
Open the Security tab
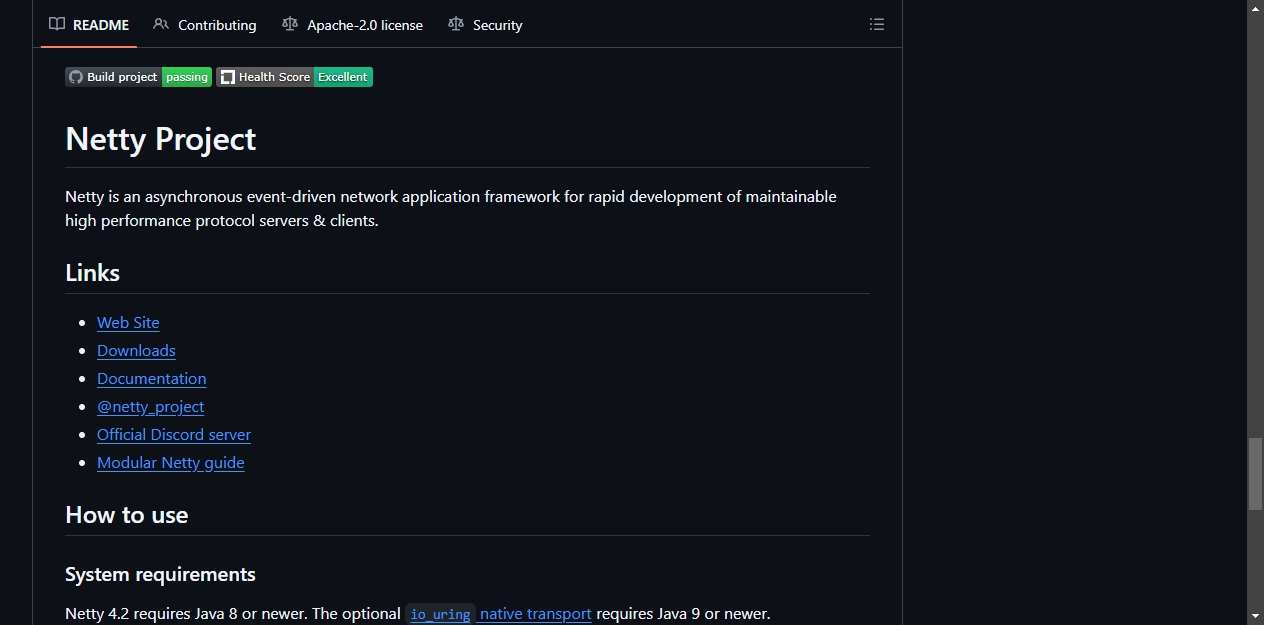485,25
